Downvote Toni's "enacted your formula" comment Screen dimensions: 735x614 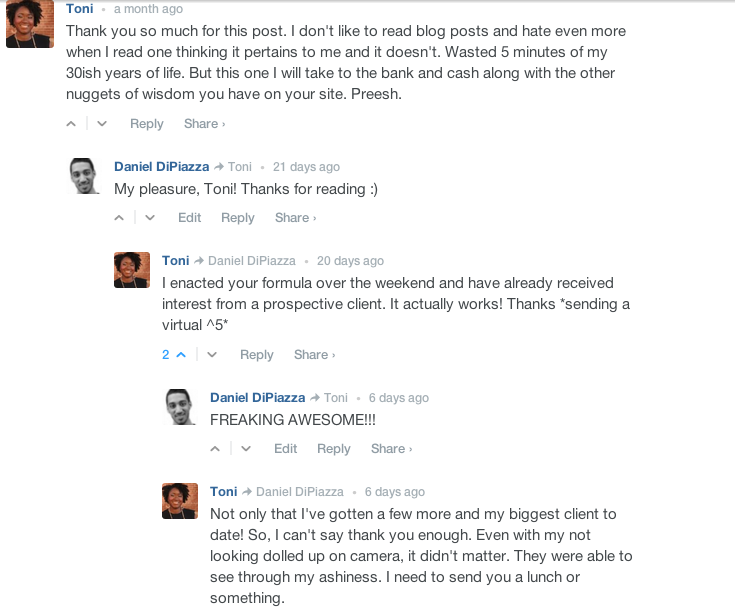click(x=211, y=355)
